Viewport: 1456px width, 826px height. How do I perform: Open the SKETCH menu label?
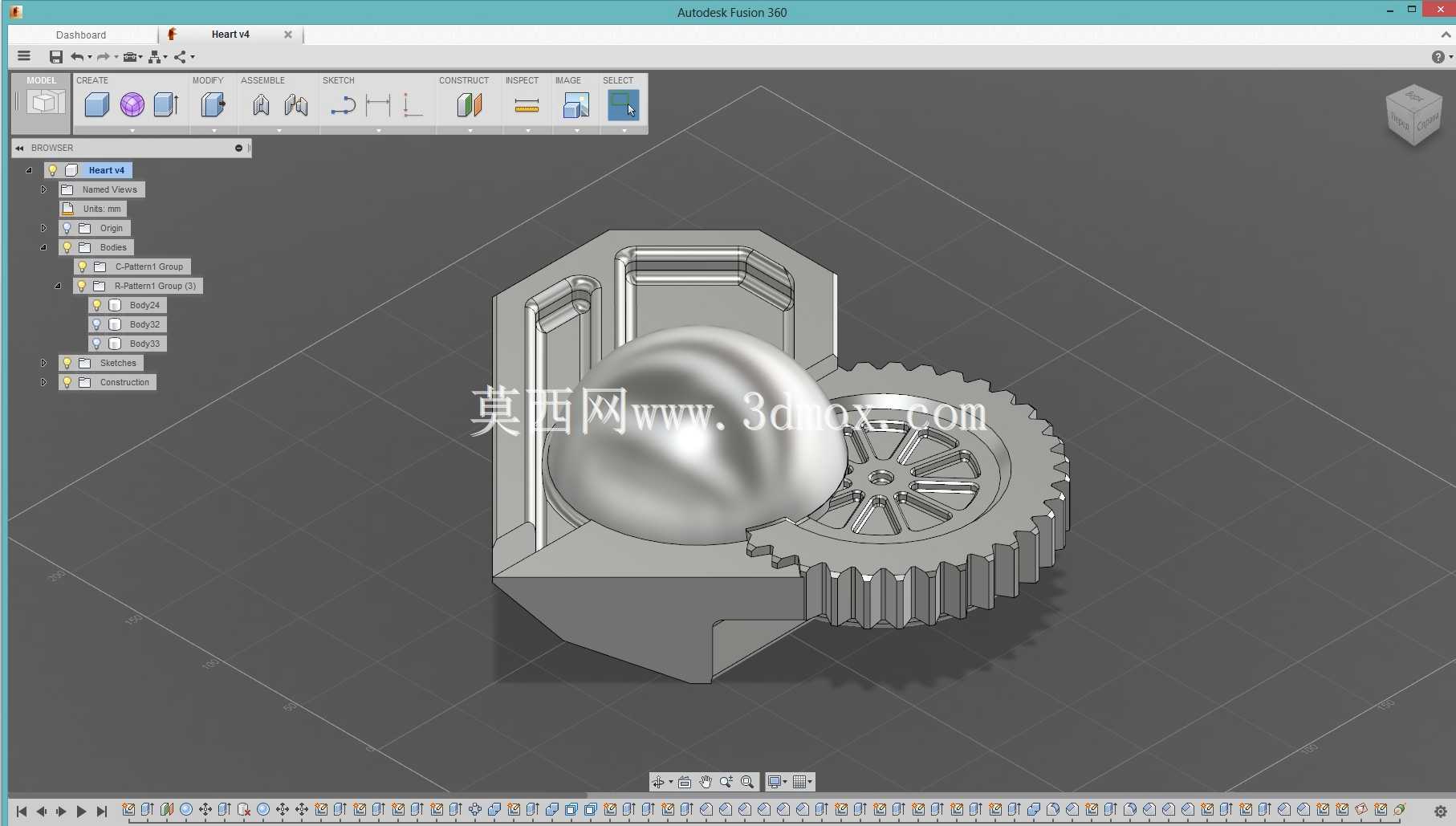tap(339, 80)
